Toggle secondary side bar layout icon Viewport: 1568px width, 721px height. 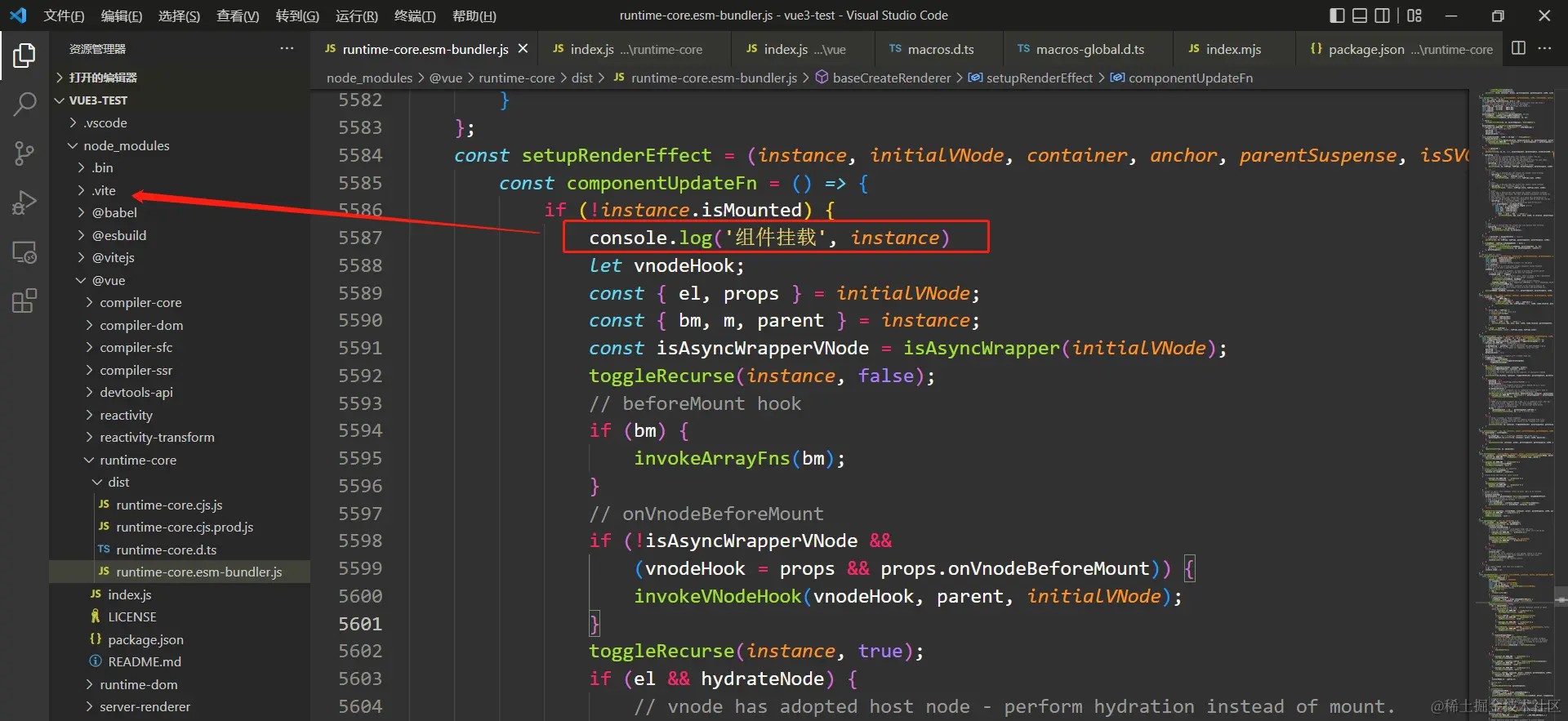pyautogui.click(x=1383, y=16)
